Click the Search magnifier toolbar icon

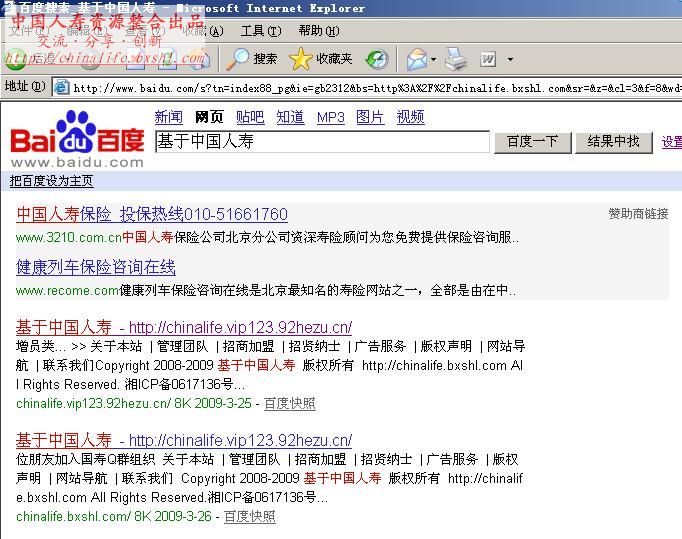tap(237, 59)
